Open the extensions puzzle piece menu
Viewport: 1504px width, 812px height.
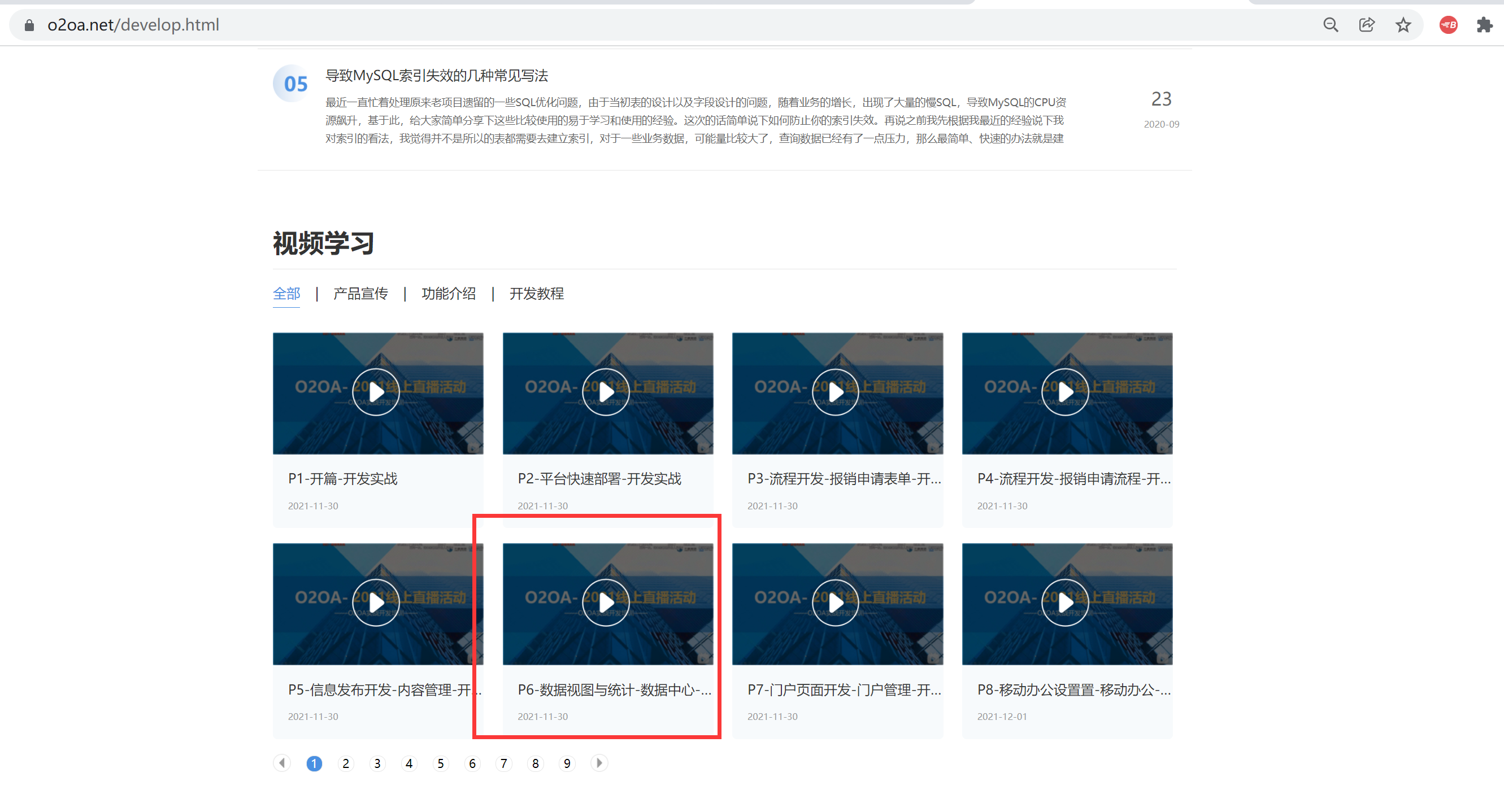1484,24
